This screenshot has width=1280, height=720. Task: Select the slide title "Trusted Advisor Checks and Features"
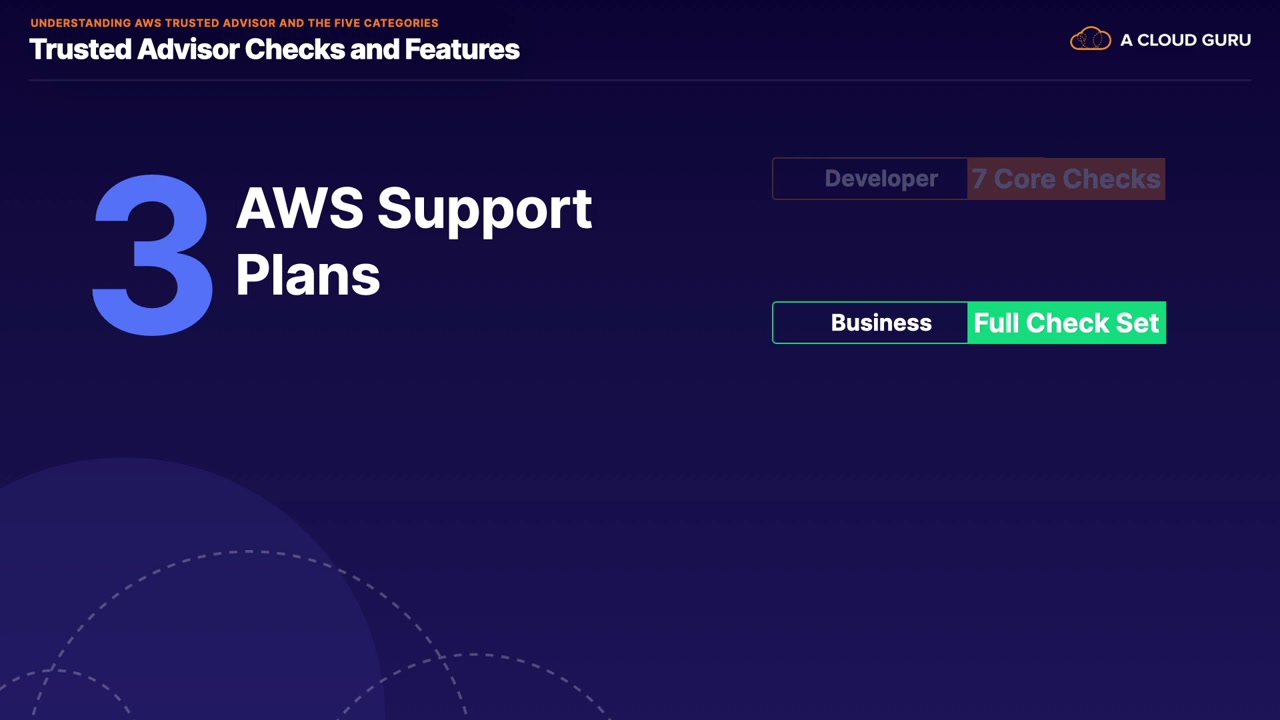tap(274, 49)
